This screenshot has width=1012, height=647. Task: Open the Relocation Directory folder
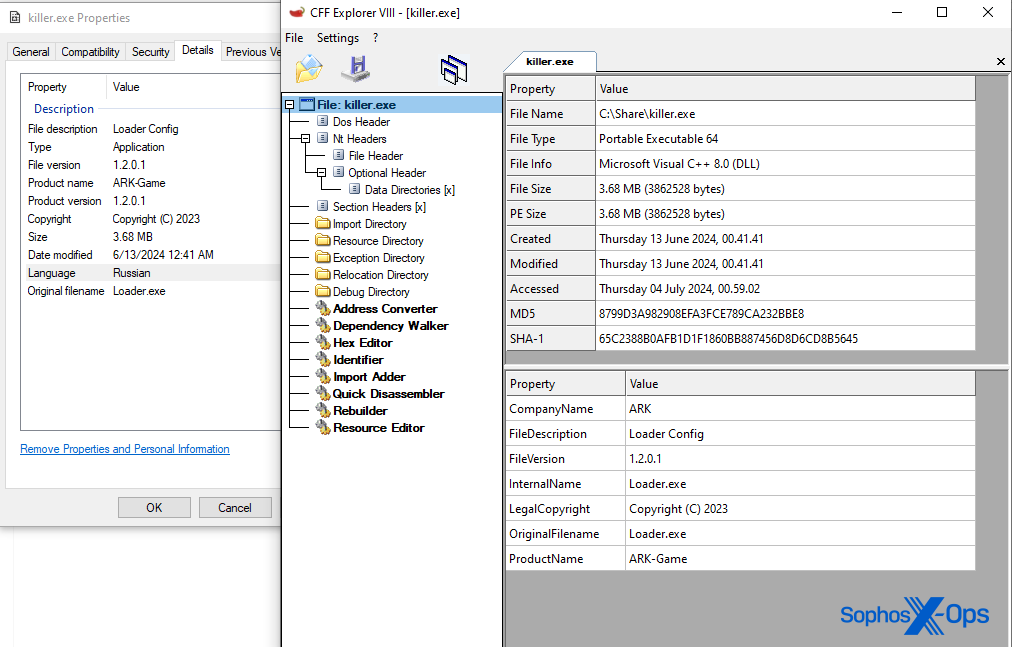(x=381, y=275)
